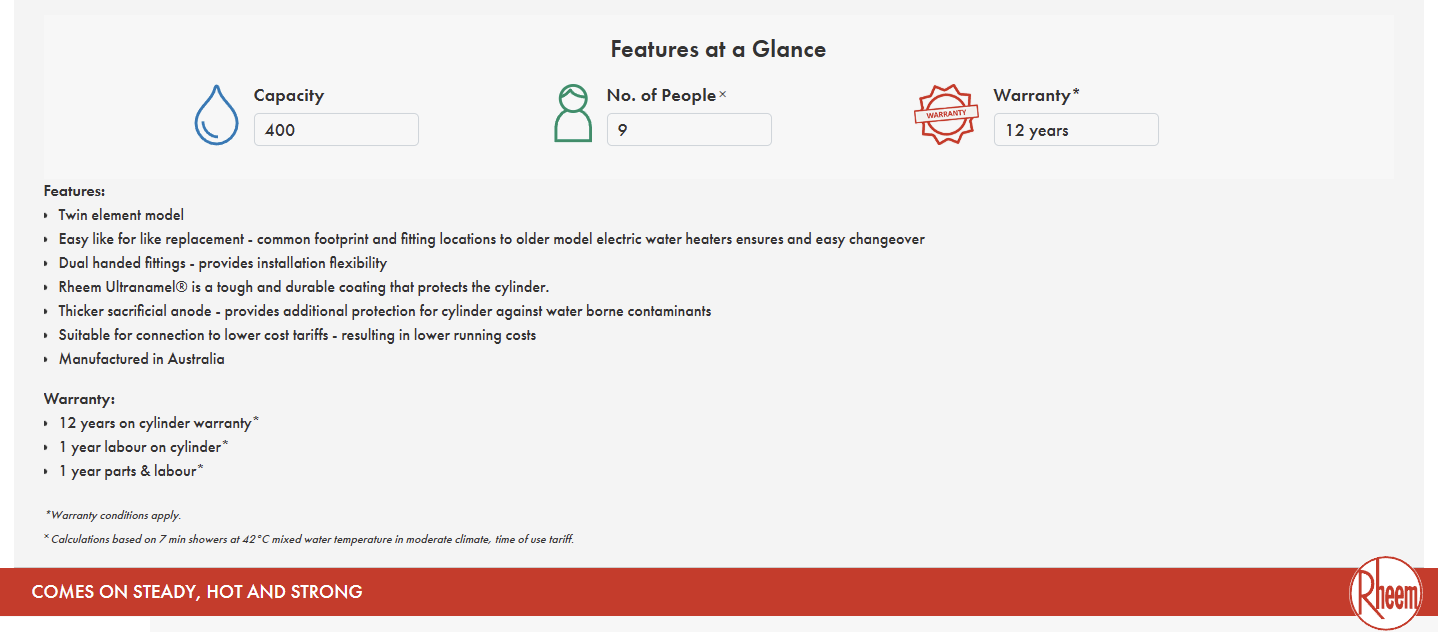1438x632 pixels.
Task: Click the Rheem logo in the red banner
Action: [1385, 594]
